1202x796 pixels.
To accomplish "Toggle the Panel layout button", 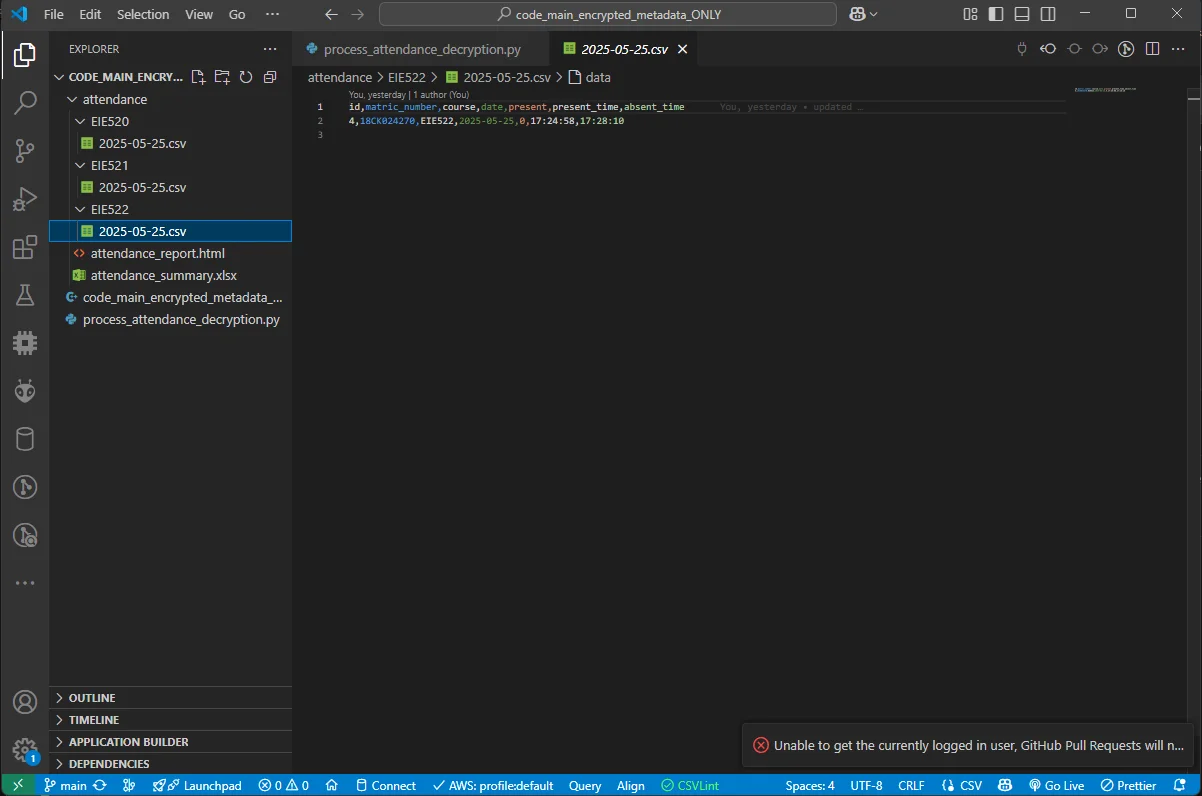I will [1021, 14].
